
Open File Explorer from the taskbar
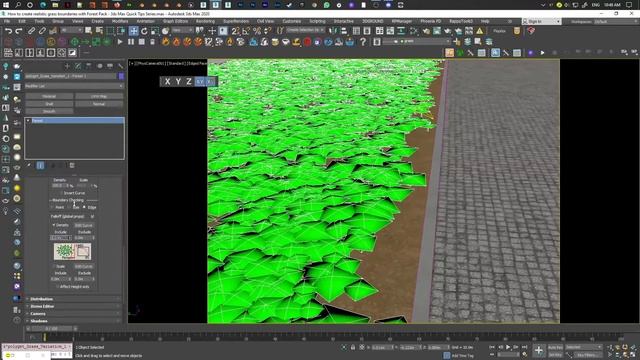point(55,5)
